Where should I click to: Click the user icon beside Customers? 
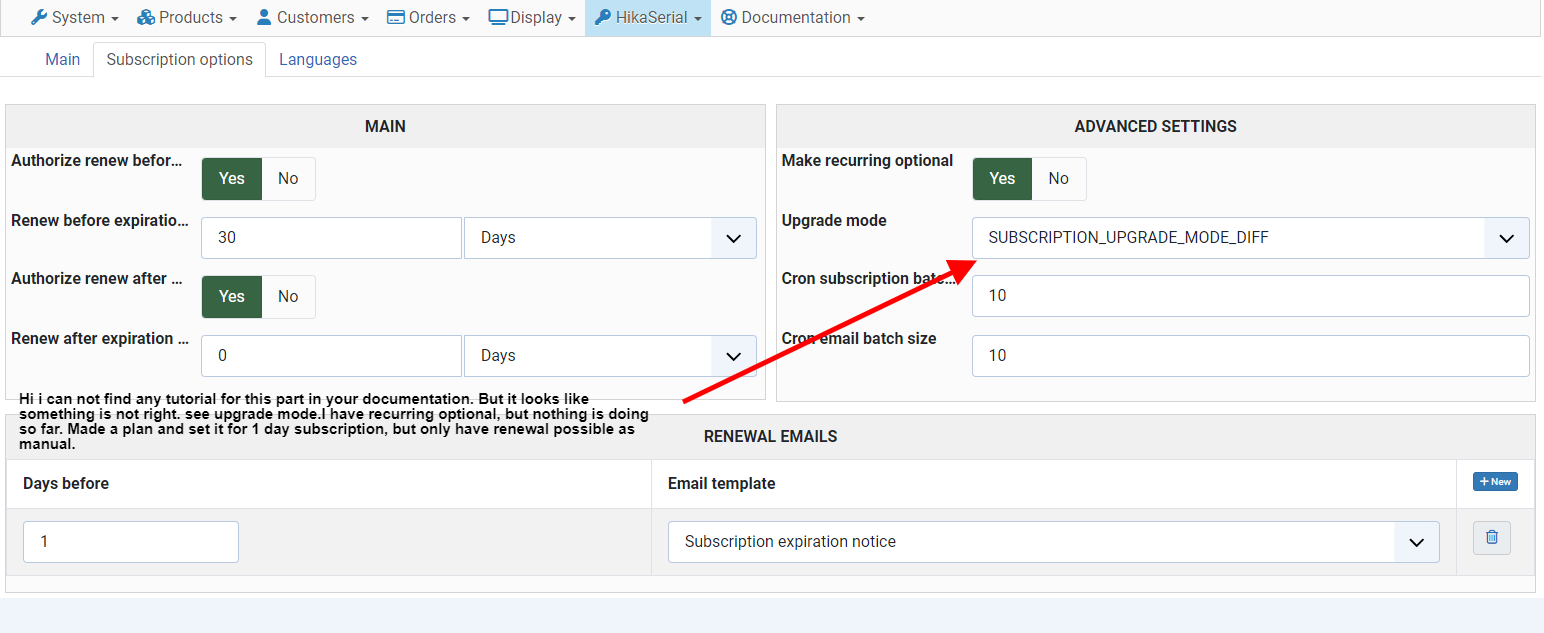tap(264, 17)
